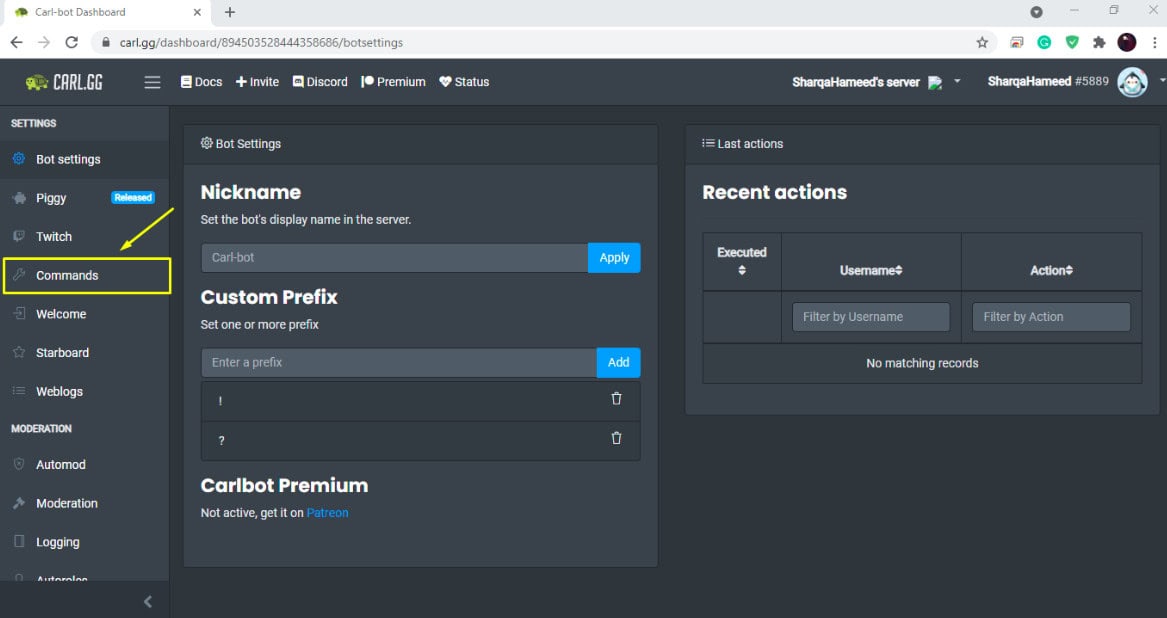Click the Released badge next to Piggy
Viewport: 1167px width, 618px height.
(132, 197)
